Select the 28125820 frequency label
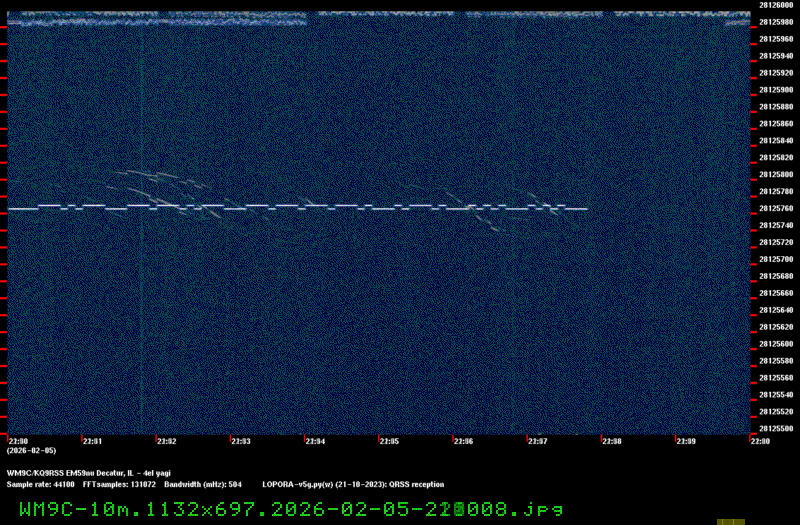This screenshot has height=525, width=800. (776, 158)
